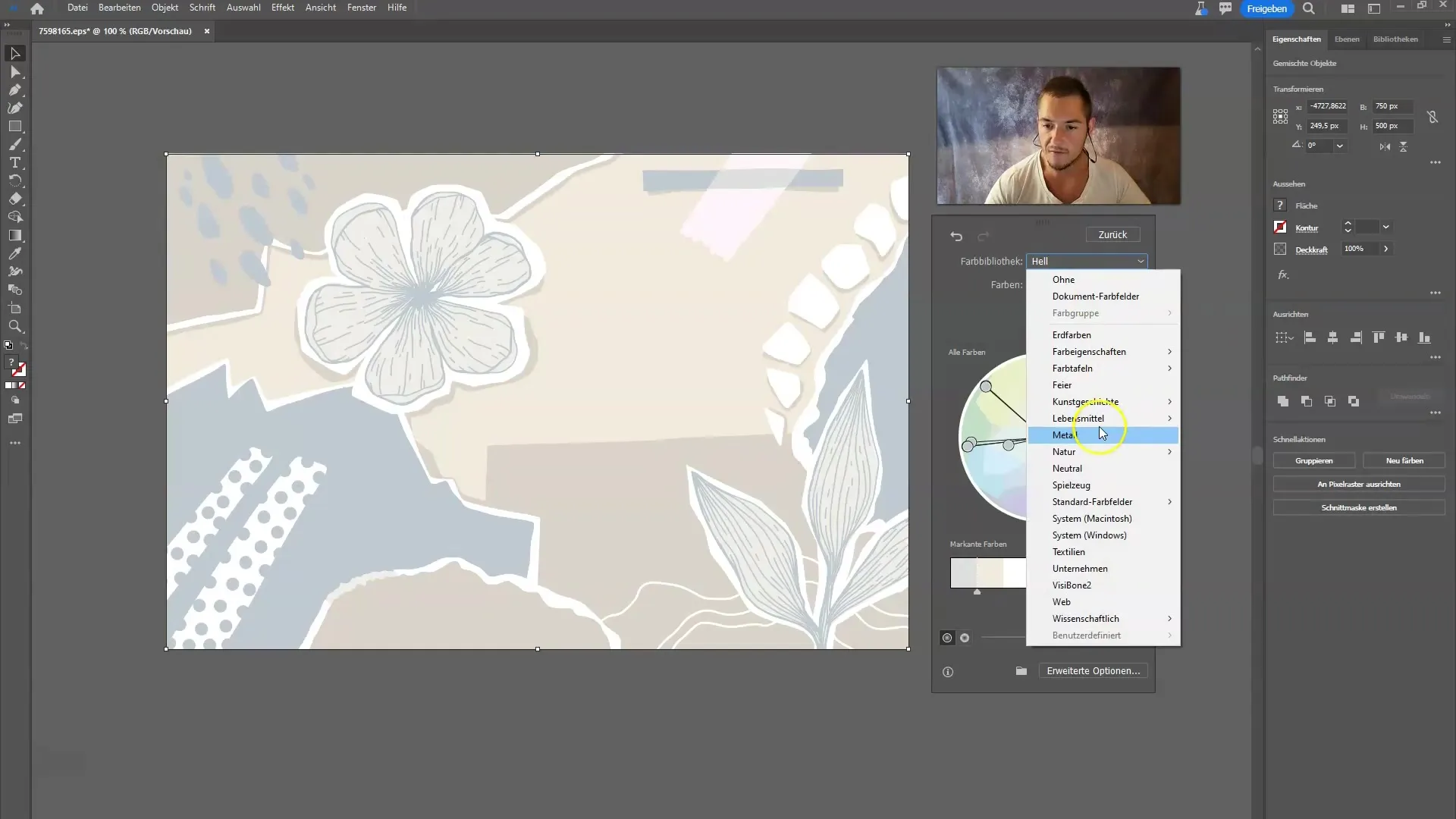Click the Home icon in the top bar

coord(37,8)
